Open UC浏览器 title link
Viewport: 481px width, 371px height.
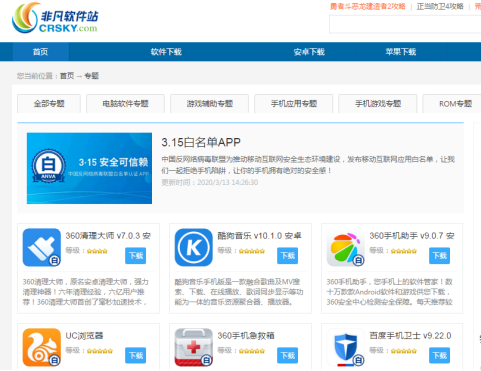pos(84,335)
